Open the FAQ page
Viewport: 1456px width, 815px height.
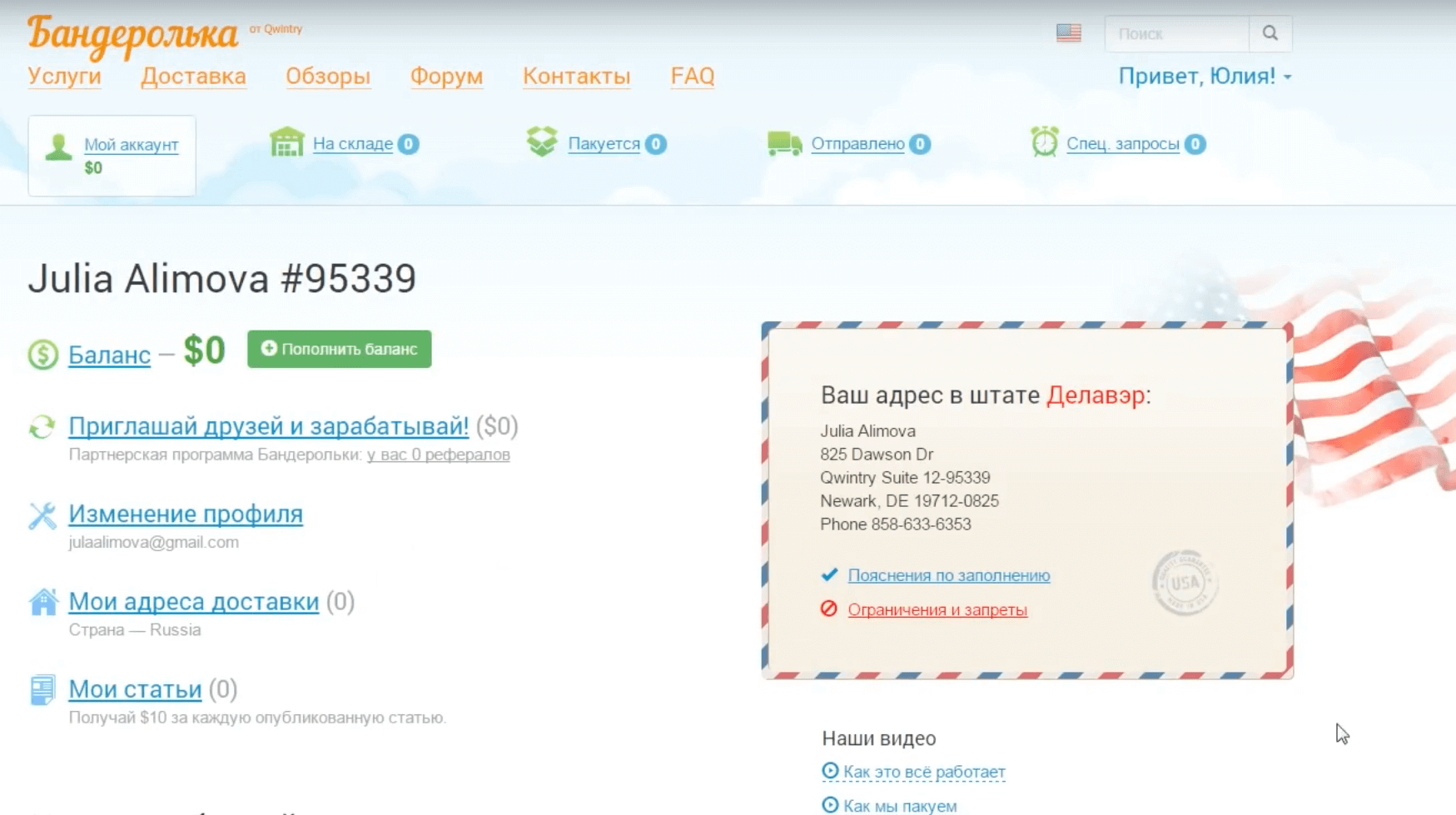692,77
